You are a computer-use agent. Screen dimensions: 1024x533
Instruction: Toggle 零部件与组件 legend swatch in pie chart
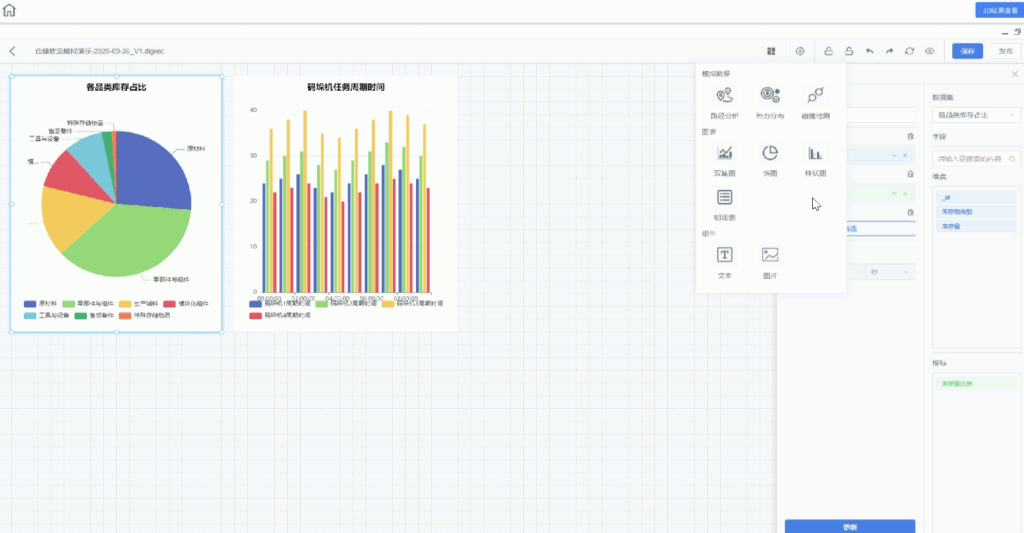click(x=69, y=304)
